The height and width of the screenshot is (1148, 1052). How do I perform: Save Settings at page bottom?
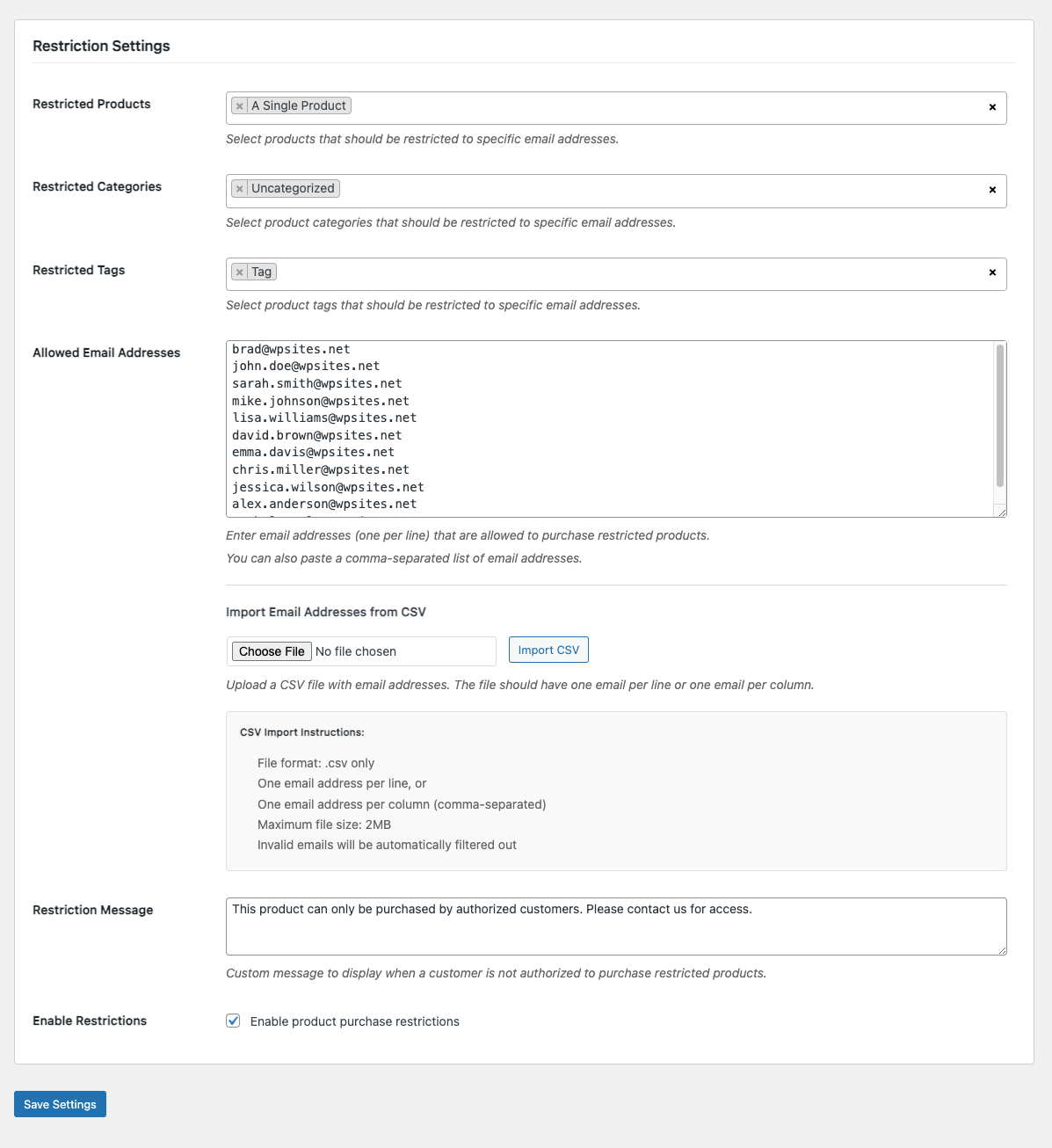tap(60, 1104)
